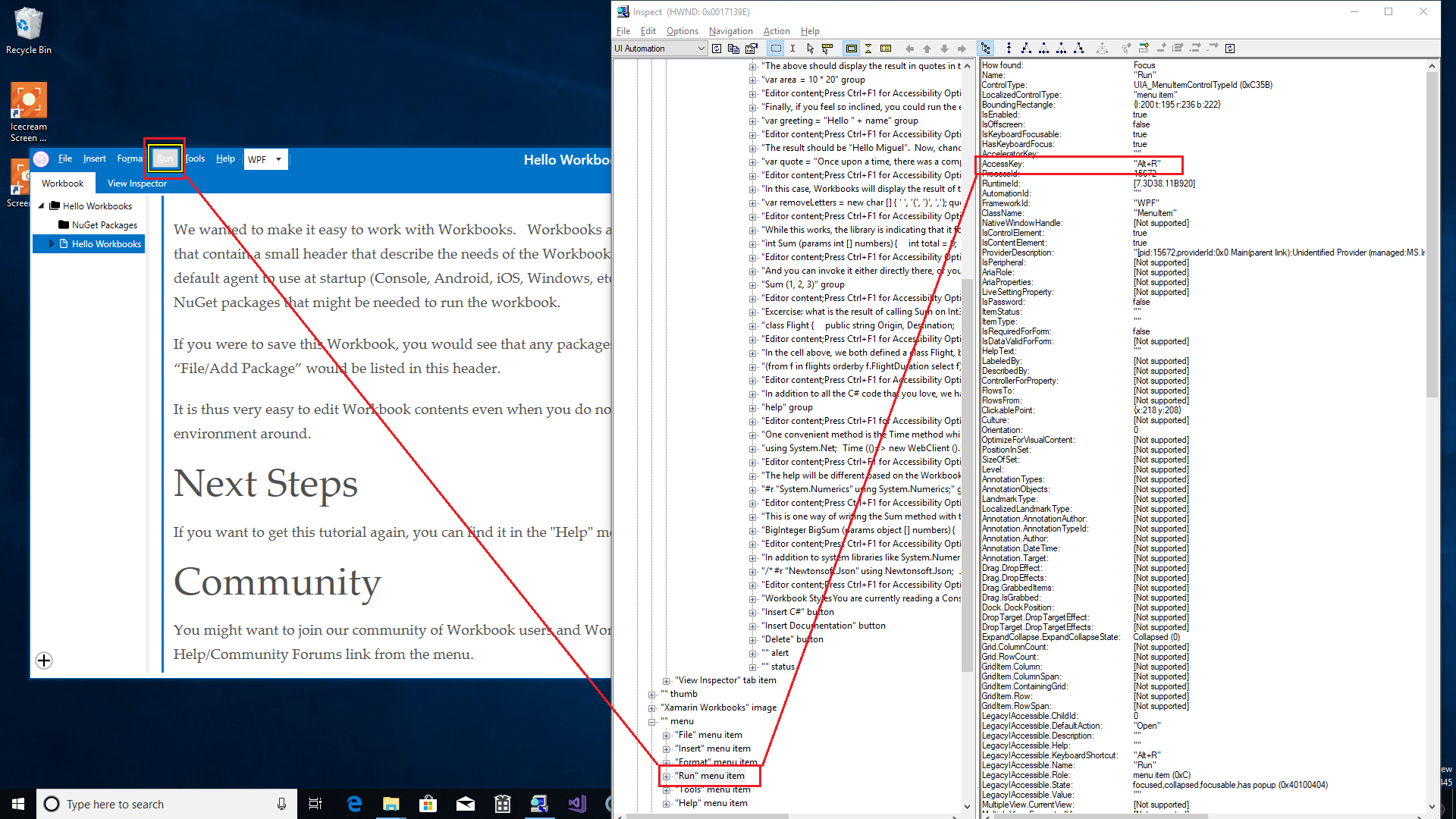
Task: Open Microsoft Edge from the taskbar
Action: tap(354, 804)
